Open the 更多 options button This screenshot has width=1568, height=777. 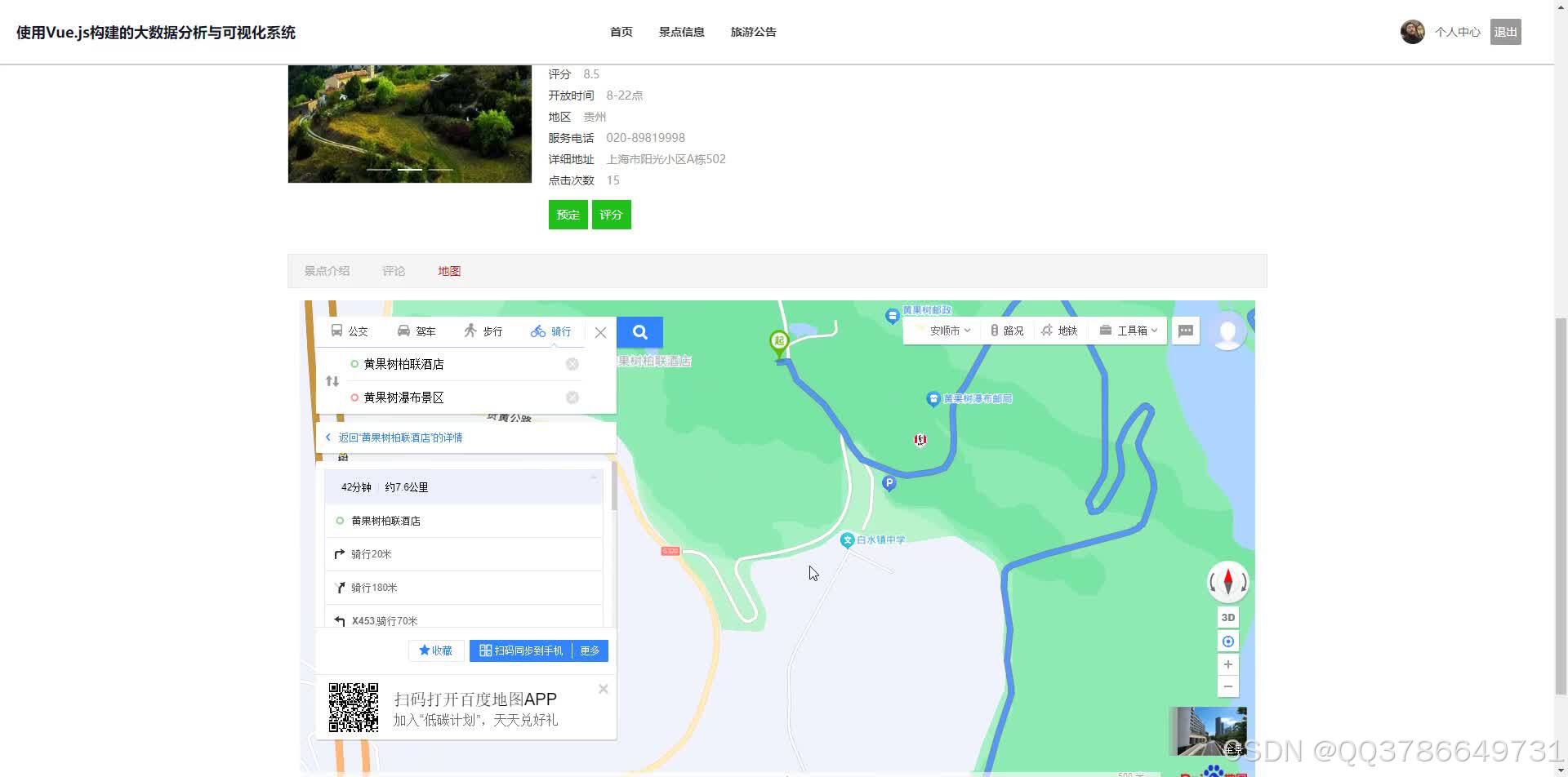590,650
